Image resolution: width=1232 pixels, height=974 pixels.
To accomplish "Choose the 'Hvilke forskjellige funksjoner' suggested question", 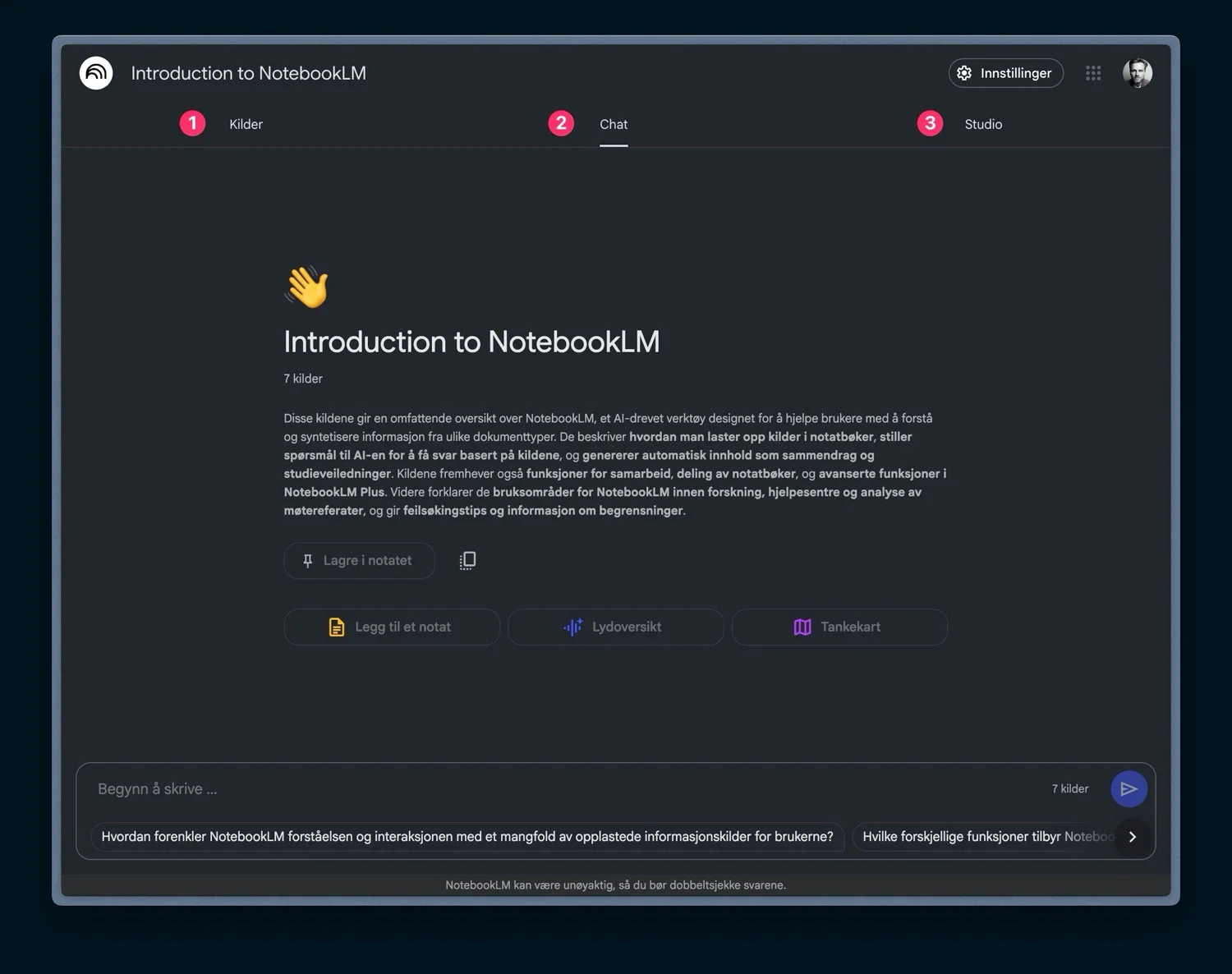I will point(986,837).
